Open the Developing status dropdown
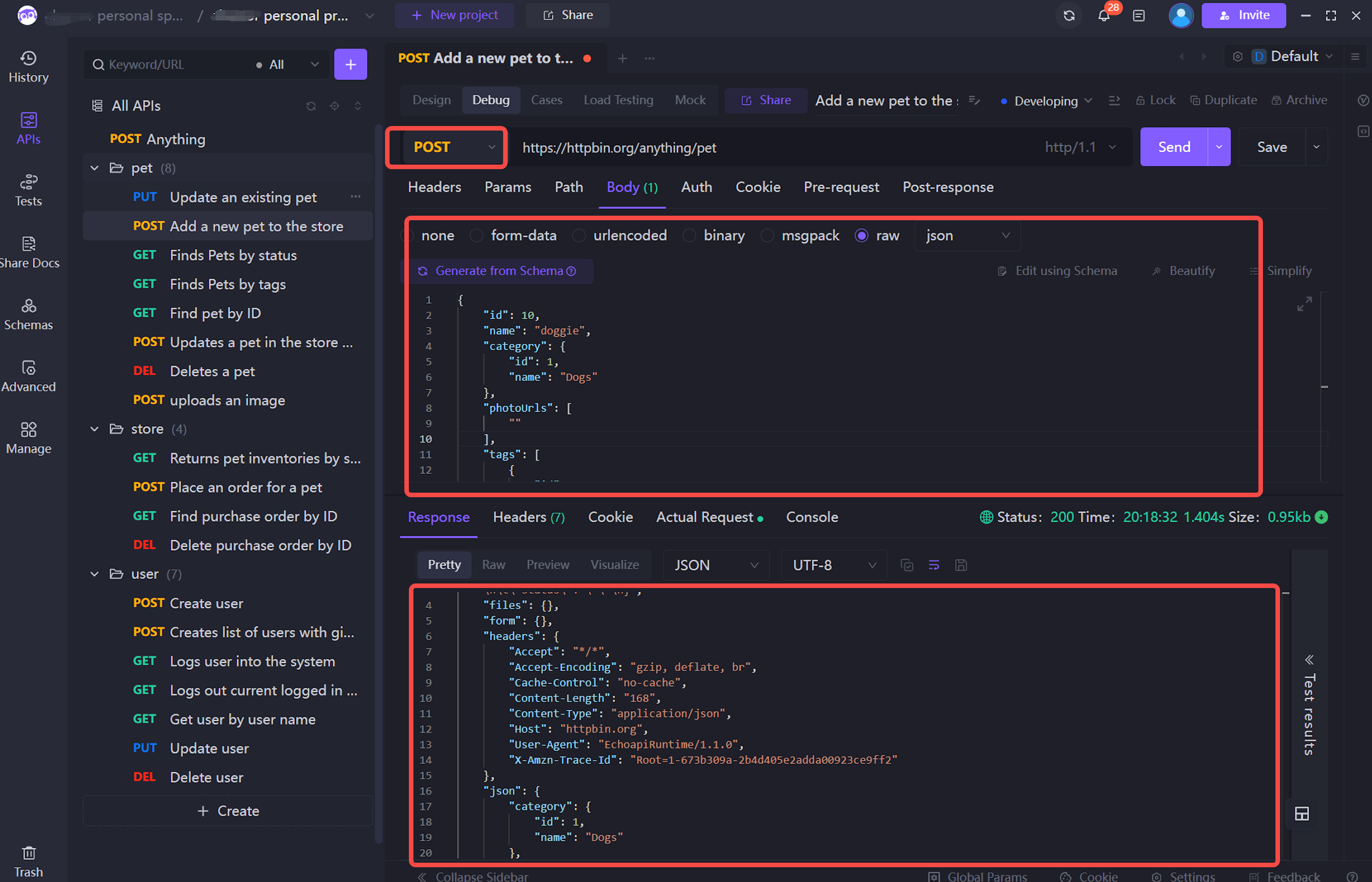This screenshot has width=1372, height=882. click(1045, 101)
